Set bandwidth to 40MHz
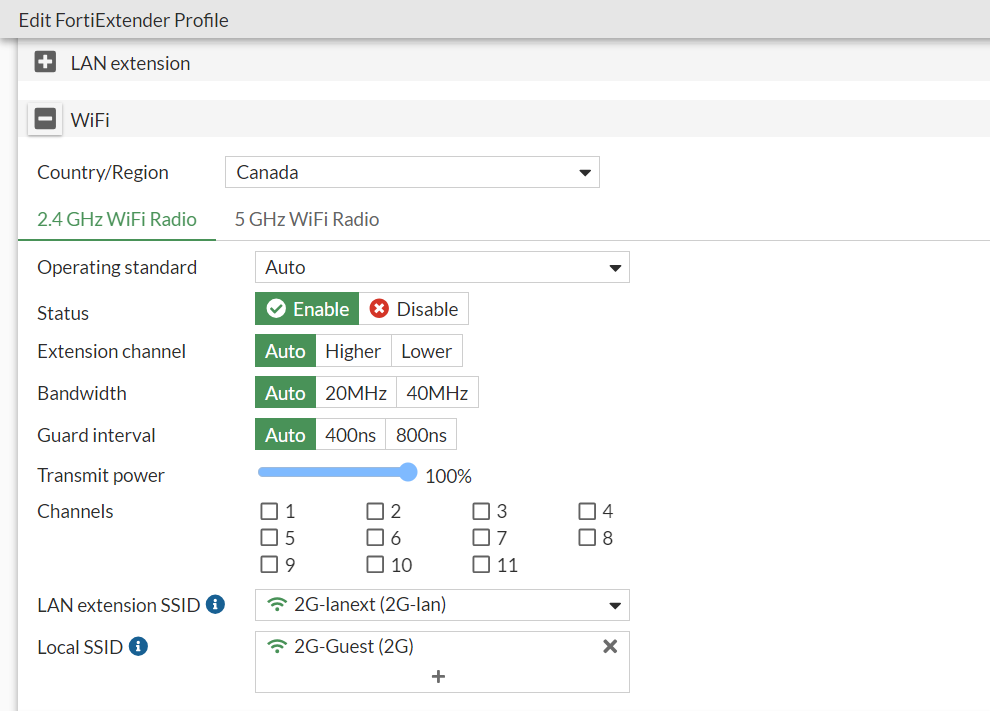 click(437, 393)
